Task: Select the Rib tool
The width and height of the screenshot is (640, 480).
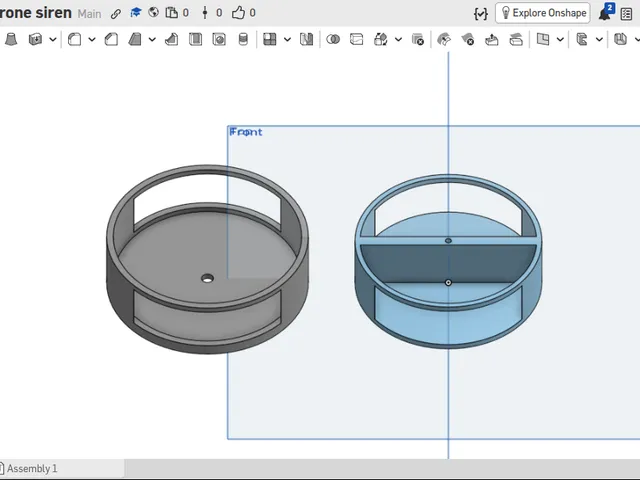Action: (x=171, y=40)
